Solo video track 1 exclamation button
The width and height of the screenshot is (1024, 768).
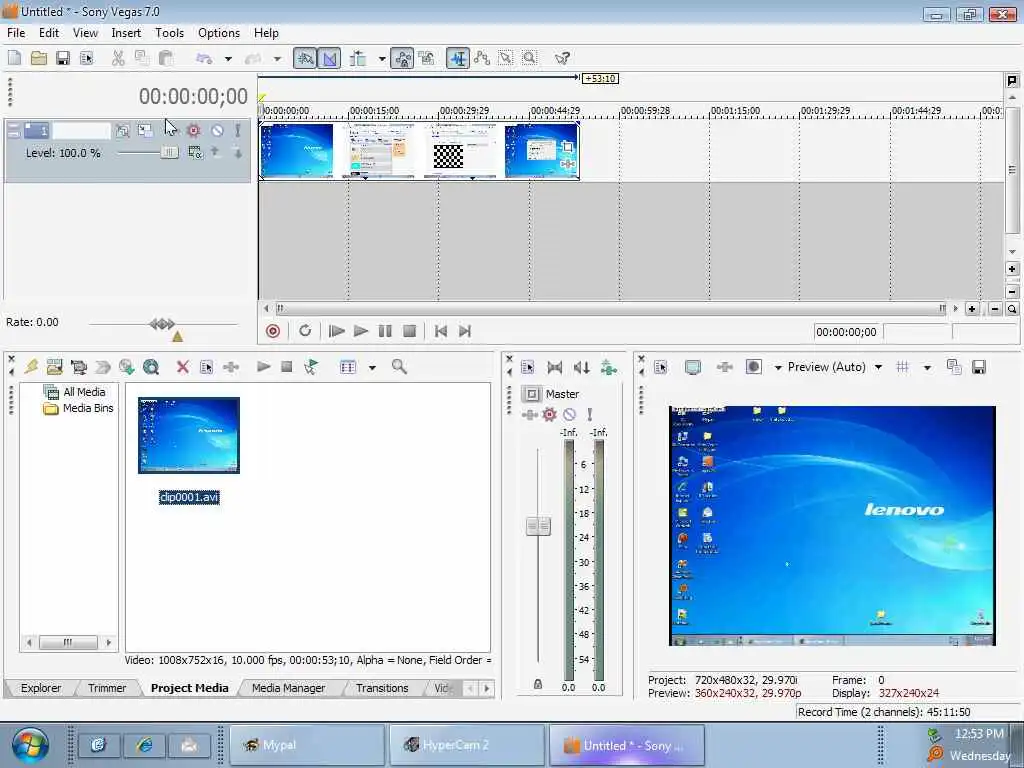click(x=238, y=131)
